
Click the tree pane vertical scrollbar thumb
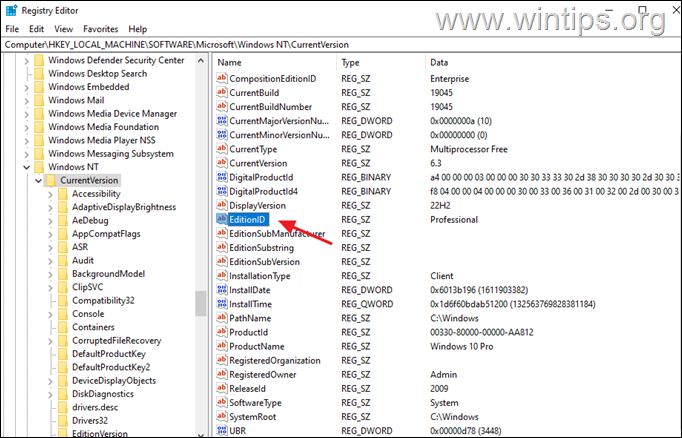[x=201, y=303]
